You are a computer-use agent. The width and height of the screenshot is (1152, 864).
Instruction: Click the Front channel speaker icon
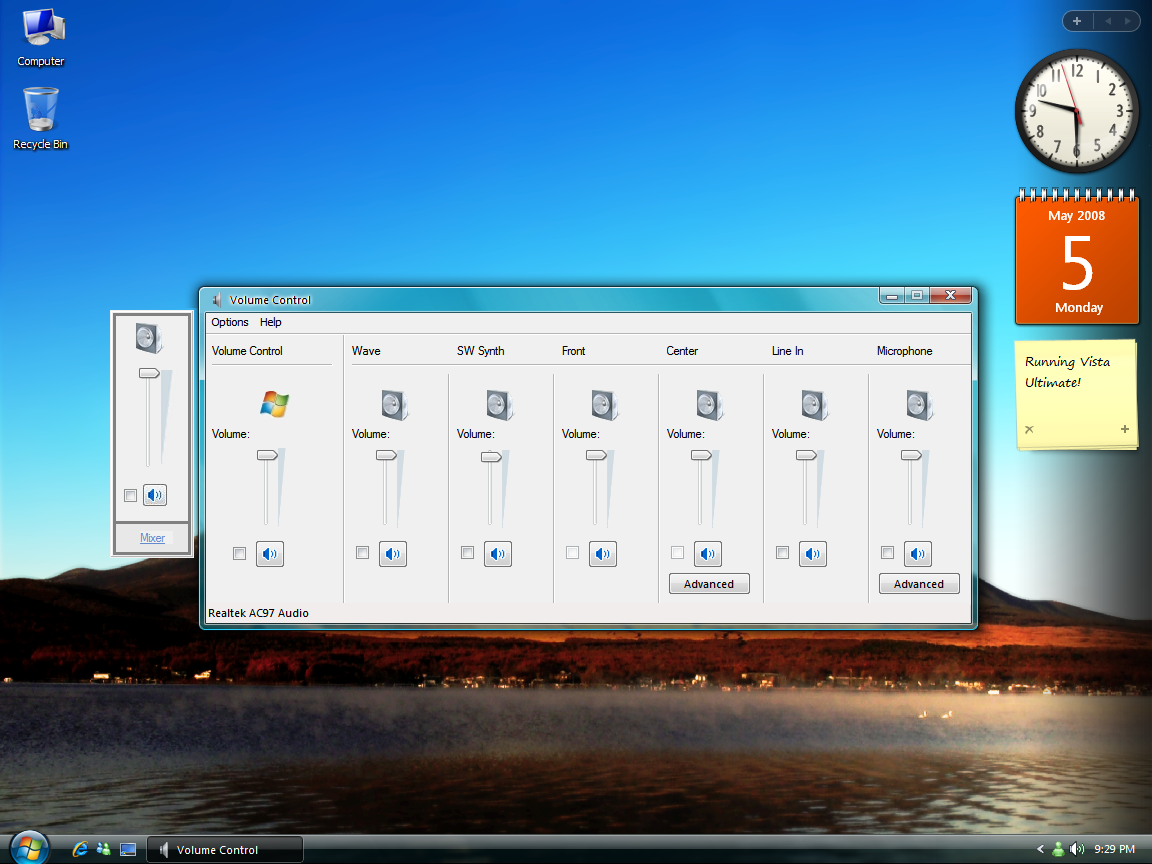[602, 553]
